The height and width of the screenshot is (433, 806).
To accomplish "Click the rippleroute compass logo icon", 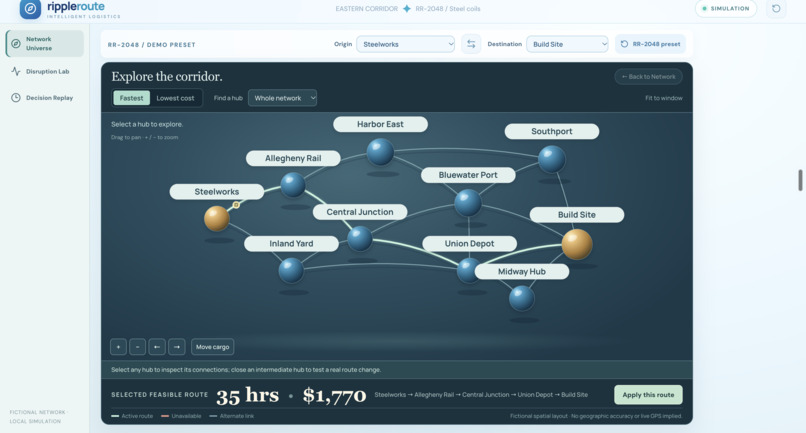I will 30,9.
